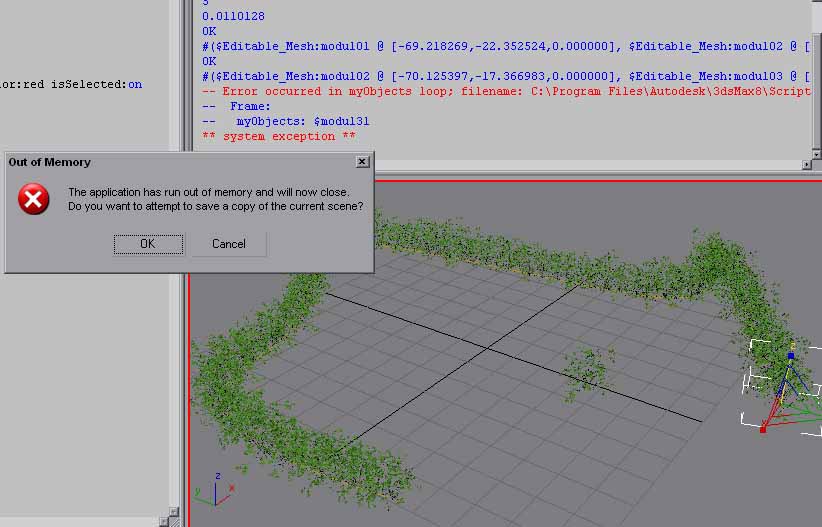
Task: Click the viewport's XYZ axis tripod icon
Action: 213,489
